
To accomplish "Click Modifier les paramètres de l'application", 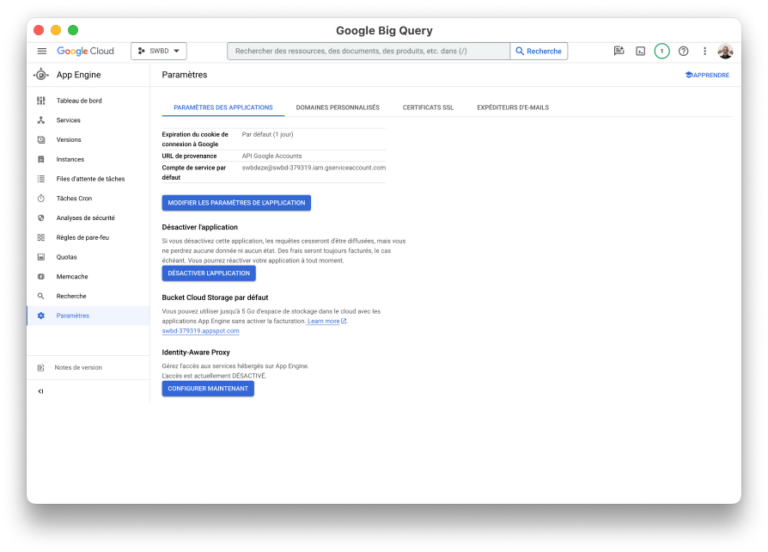I will pos(237,203).
